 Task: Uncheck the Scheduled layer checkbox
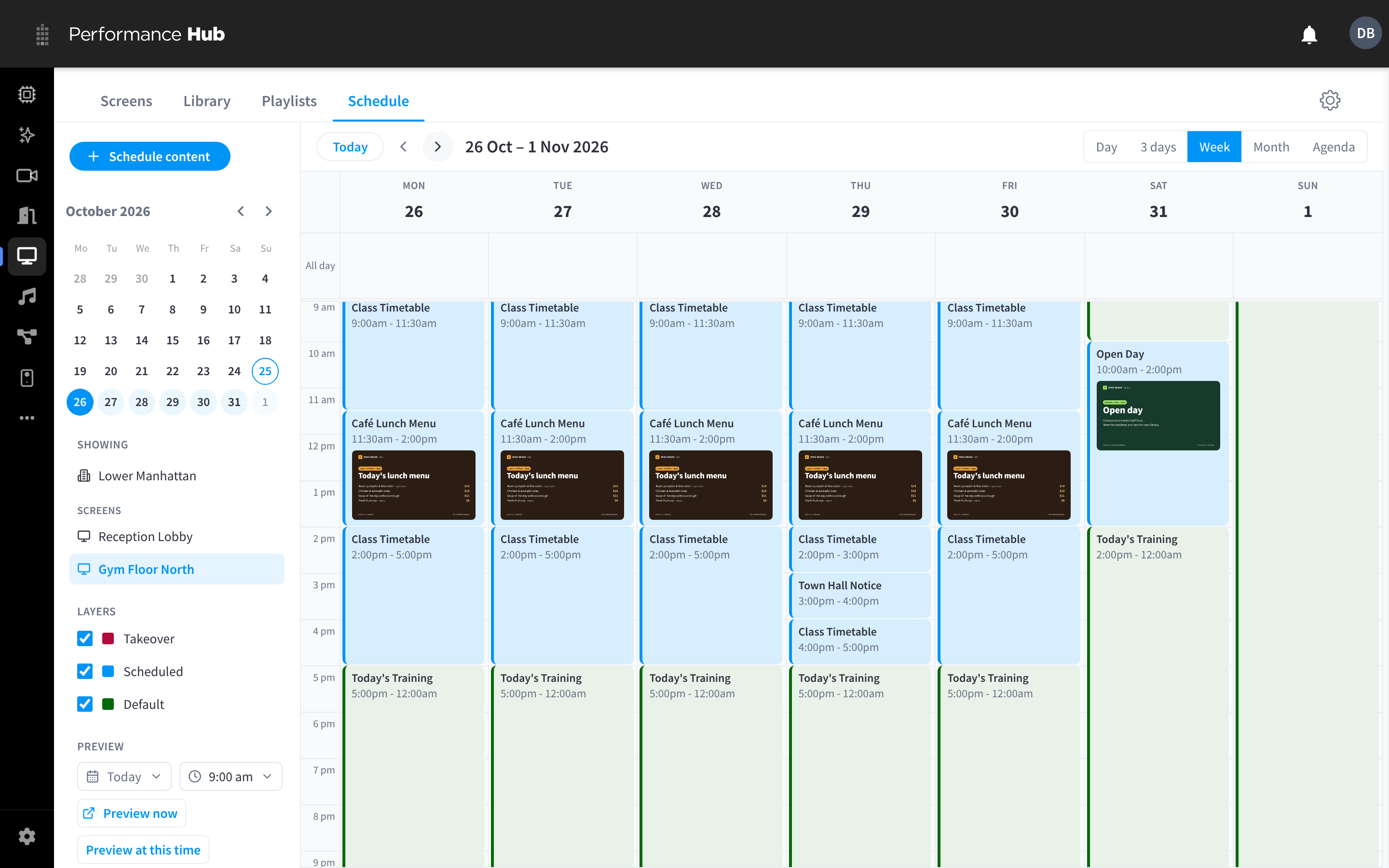point(85,671)
